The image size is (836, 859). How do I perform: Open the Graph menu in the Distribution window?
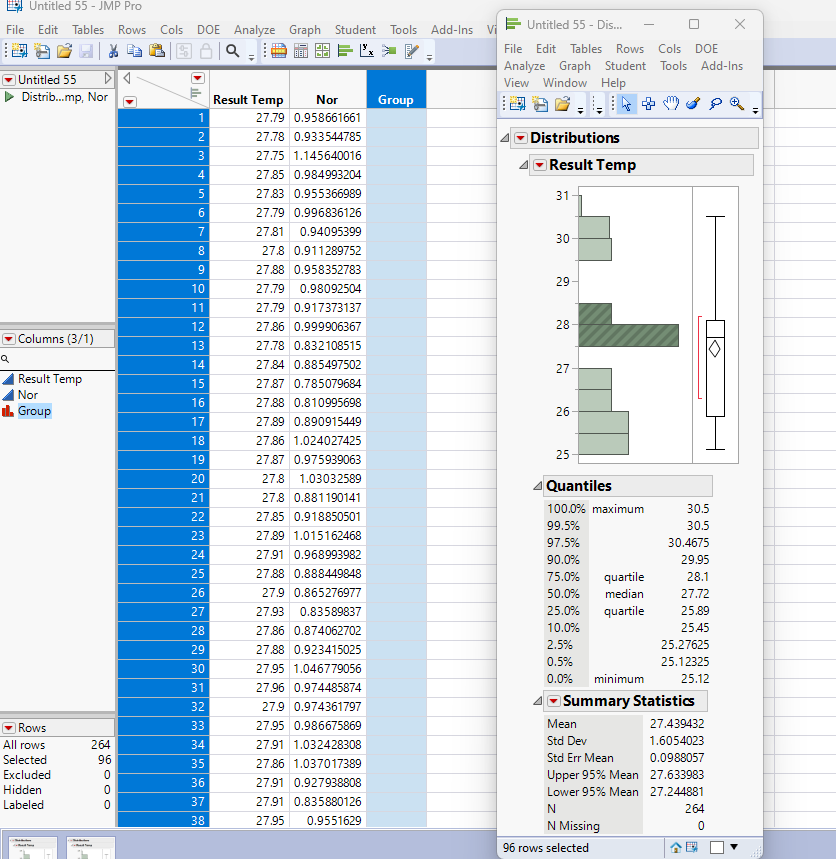pyautogui.click(x=574, y=66)
